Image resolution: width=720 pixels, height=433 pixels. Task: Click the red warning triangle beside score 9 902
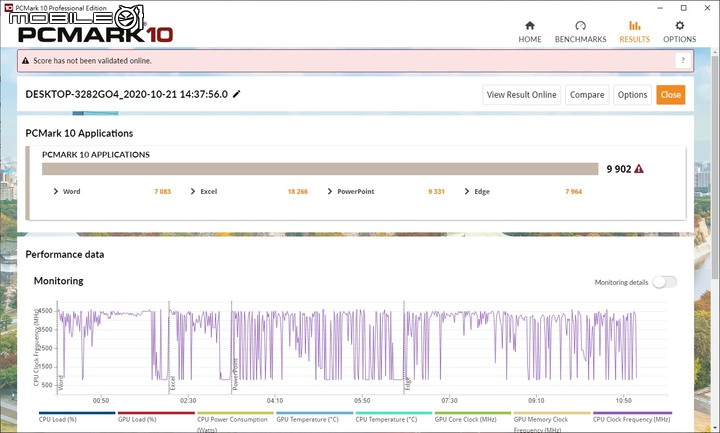pyautogui.click(x=639, y=169)
